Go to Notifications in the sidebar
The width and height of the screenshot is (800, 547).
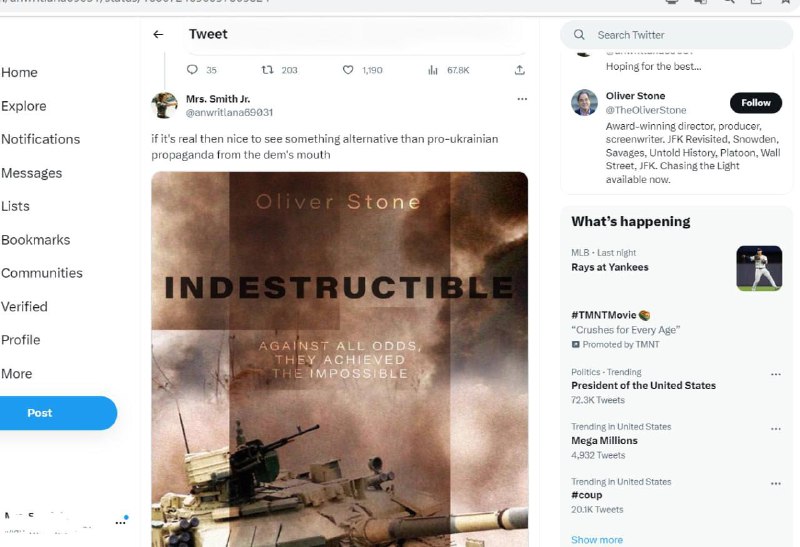pyautogui.click(x=40, y=139)
